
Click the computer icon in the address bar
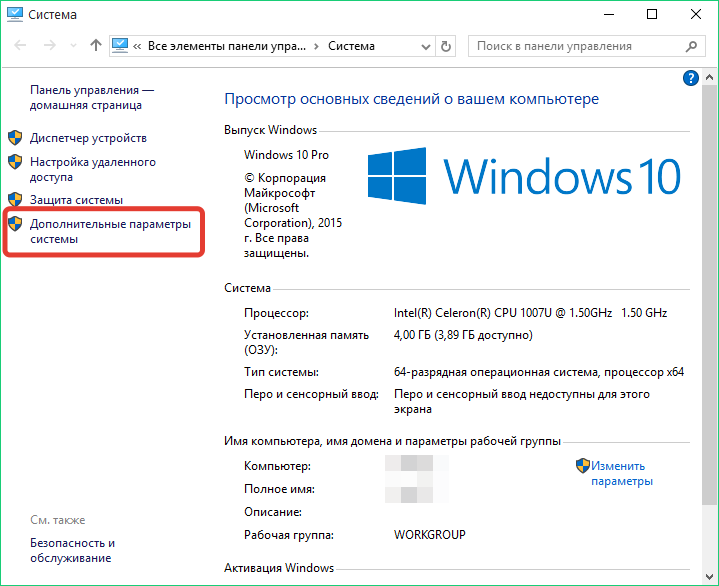point(120,45)
